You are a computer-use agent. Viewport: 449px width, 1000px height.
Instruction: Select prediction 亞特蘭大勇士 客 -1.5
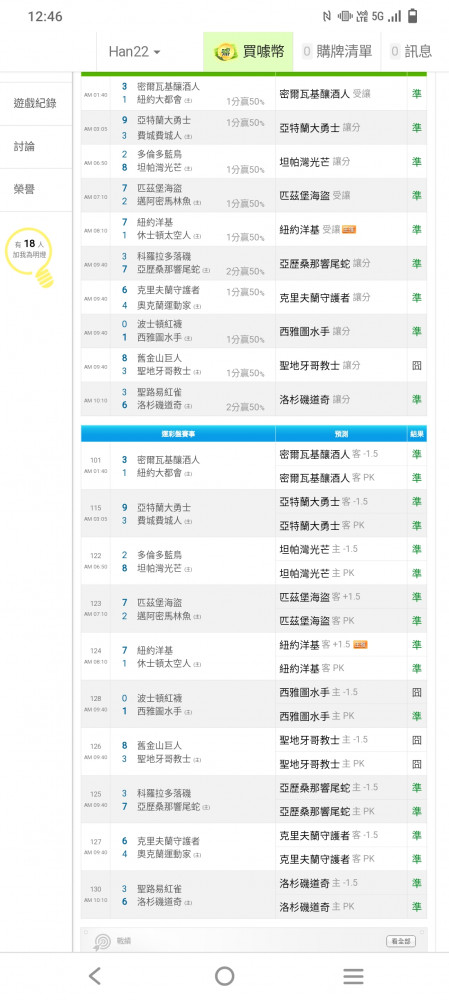pos(324,502)
